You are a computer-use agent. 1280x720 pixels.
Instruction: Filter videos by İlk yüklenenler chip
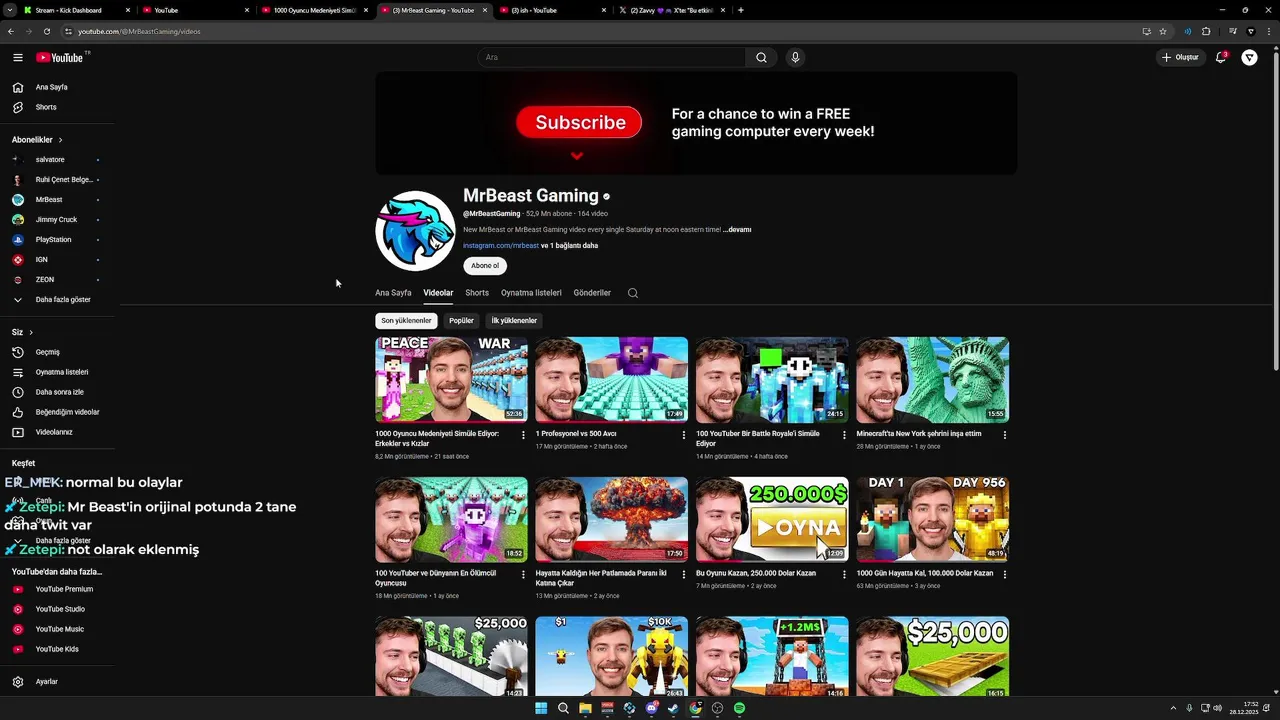pos(514,321)
